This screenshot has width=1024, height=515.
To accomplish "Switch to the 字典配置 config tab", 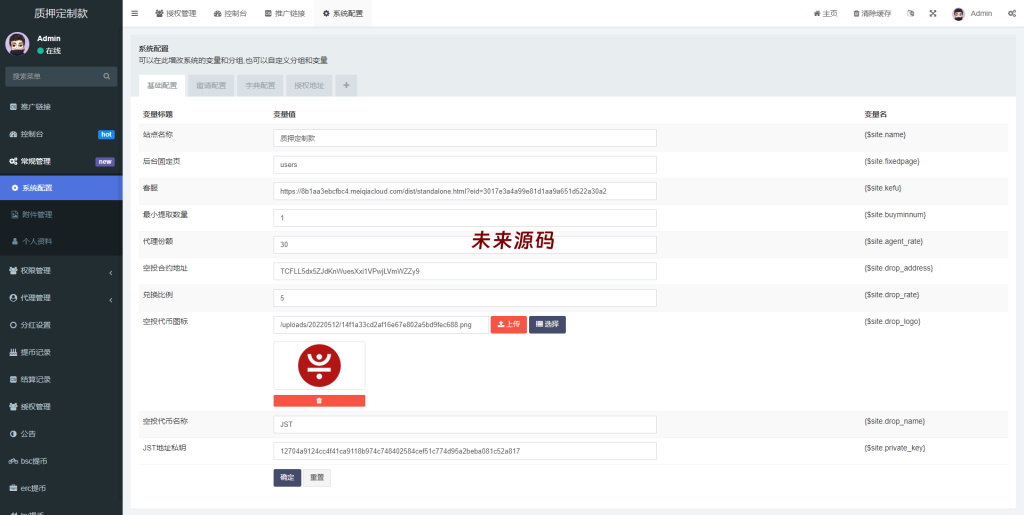I will (x=260, y=86).
